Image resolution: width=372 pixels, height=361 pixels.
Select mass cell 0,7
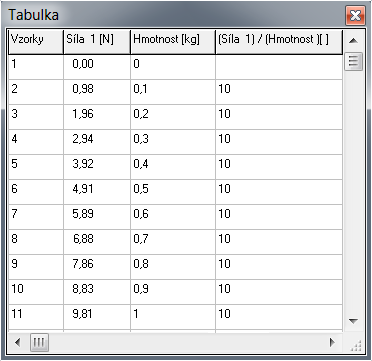(173, 242)
